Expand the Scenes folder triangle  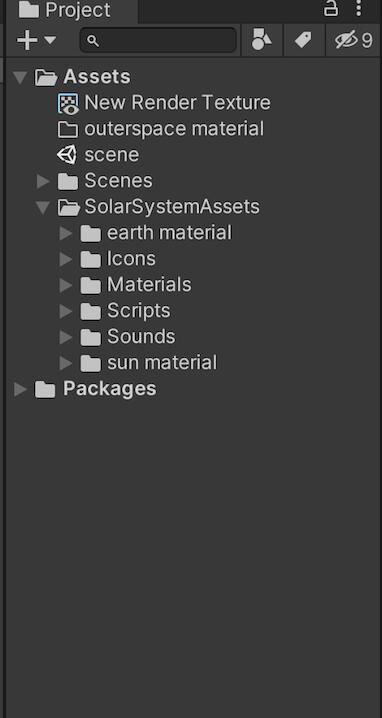[x=43, y=181]
